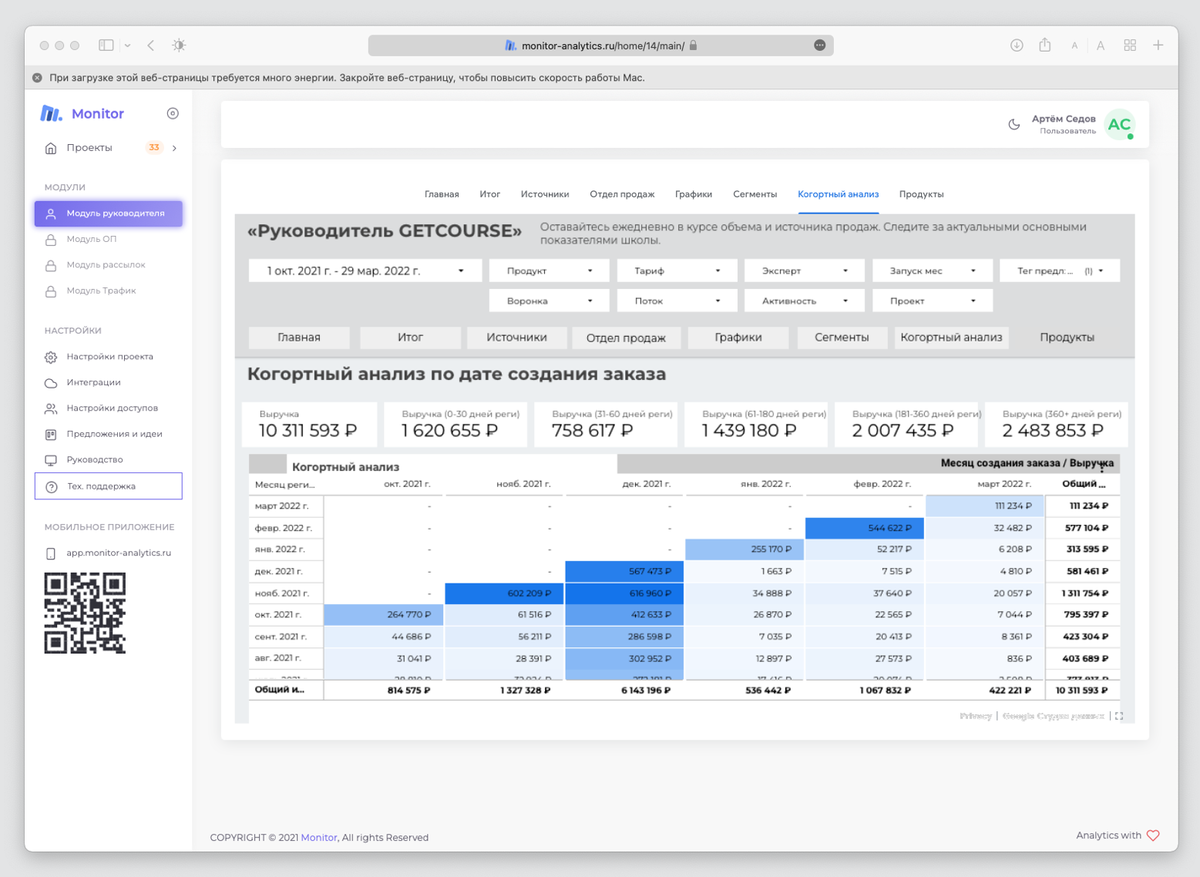
Task: Click the Модуль рассылок lock icon
Action: (51, 266)
